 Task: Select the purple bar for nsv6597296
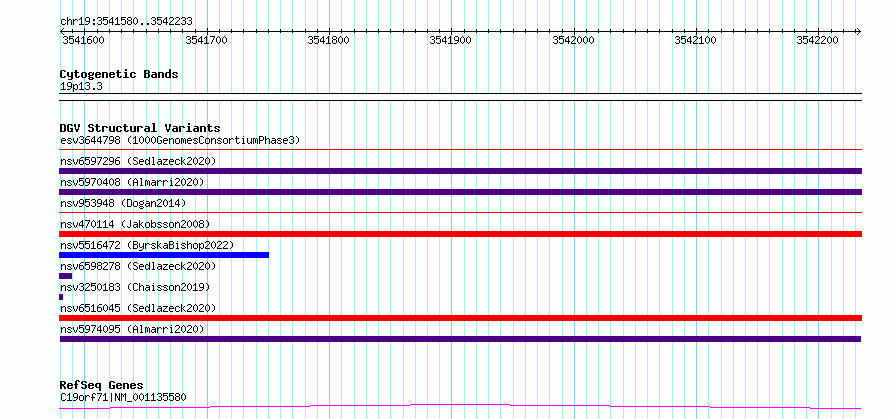(x=460, y=171)
